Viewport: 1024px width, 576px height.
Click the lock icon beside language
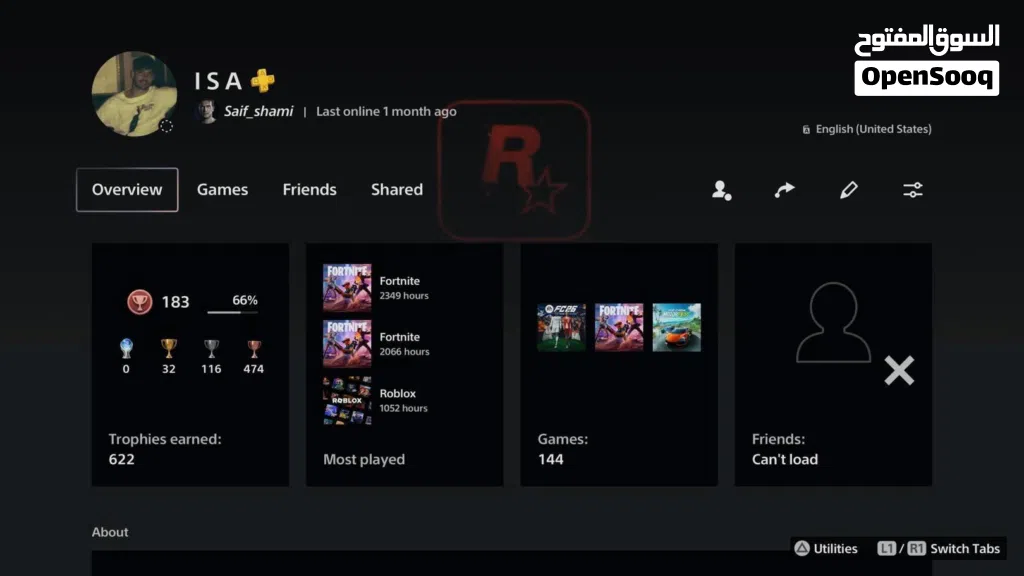click(806, 130)
